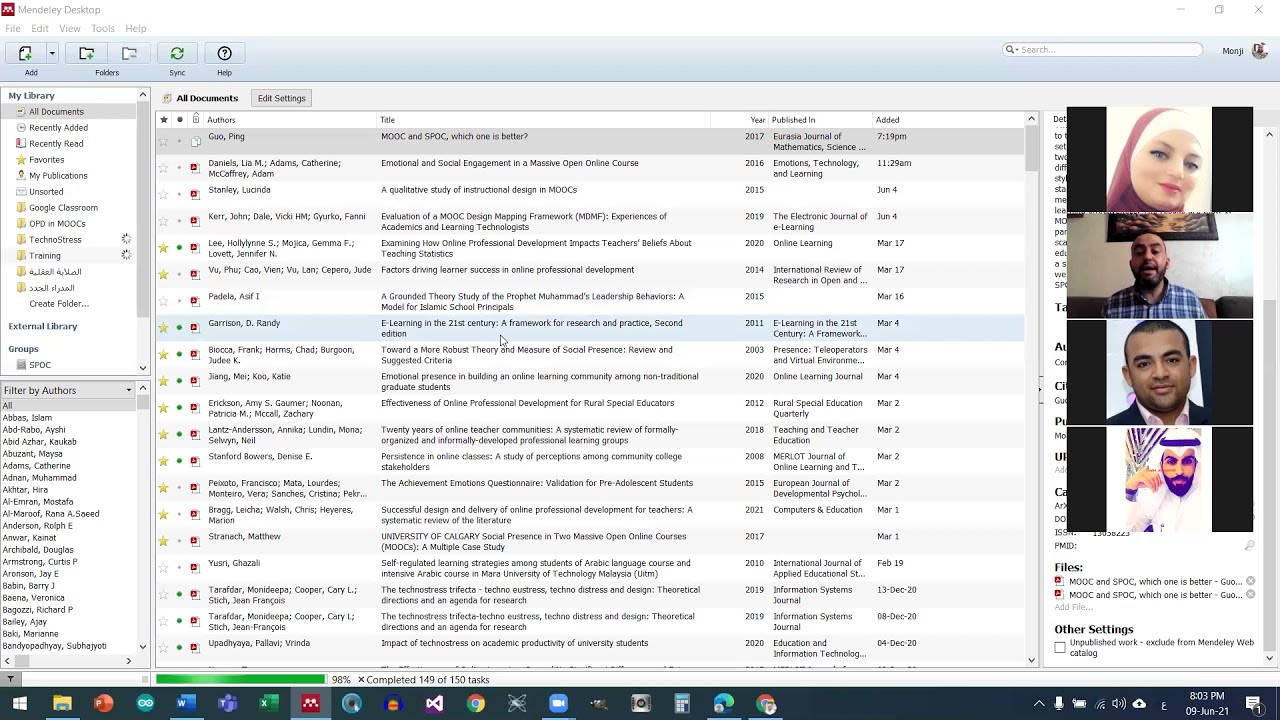Open the Tools menu
The width and height of the screenshot is (1280, 720).
coord(103,28)
